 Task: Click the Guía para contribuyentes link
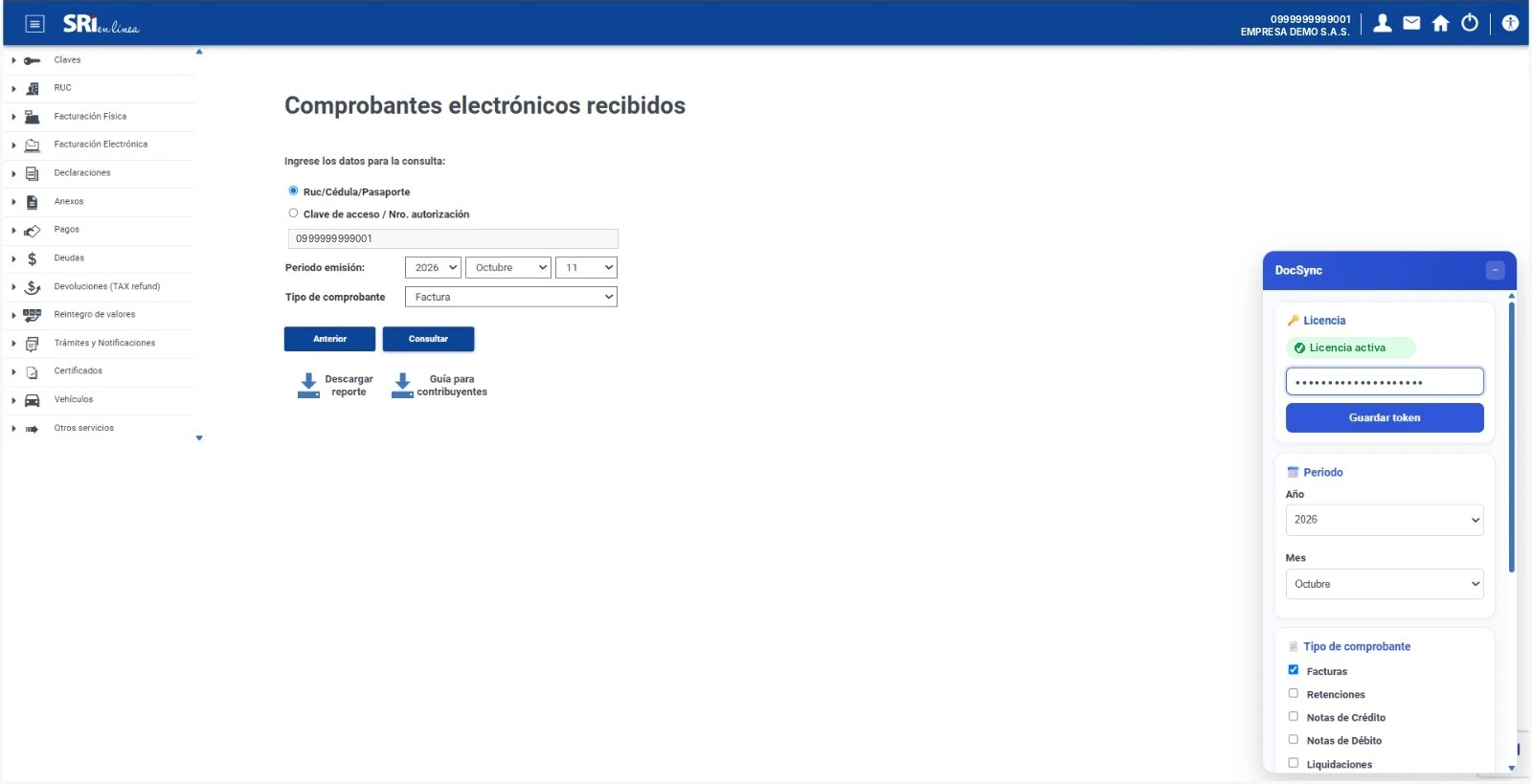coord(452,386)
